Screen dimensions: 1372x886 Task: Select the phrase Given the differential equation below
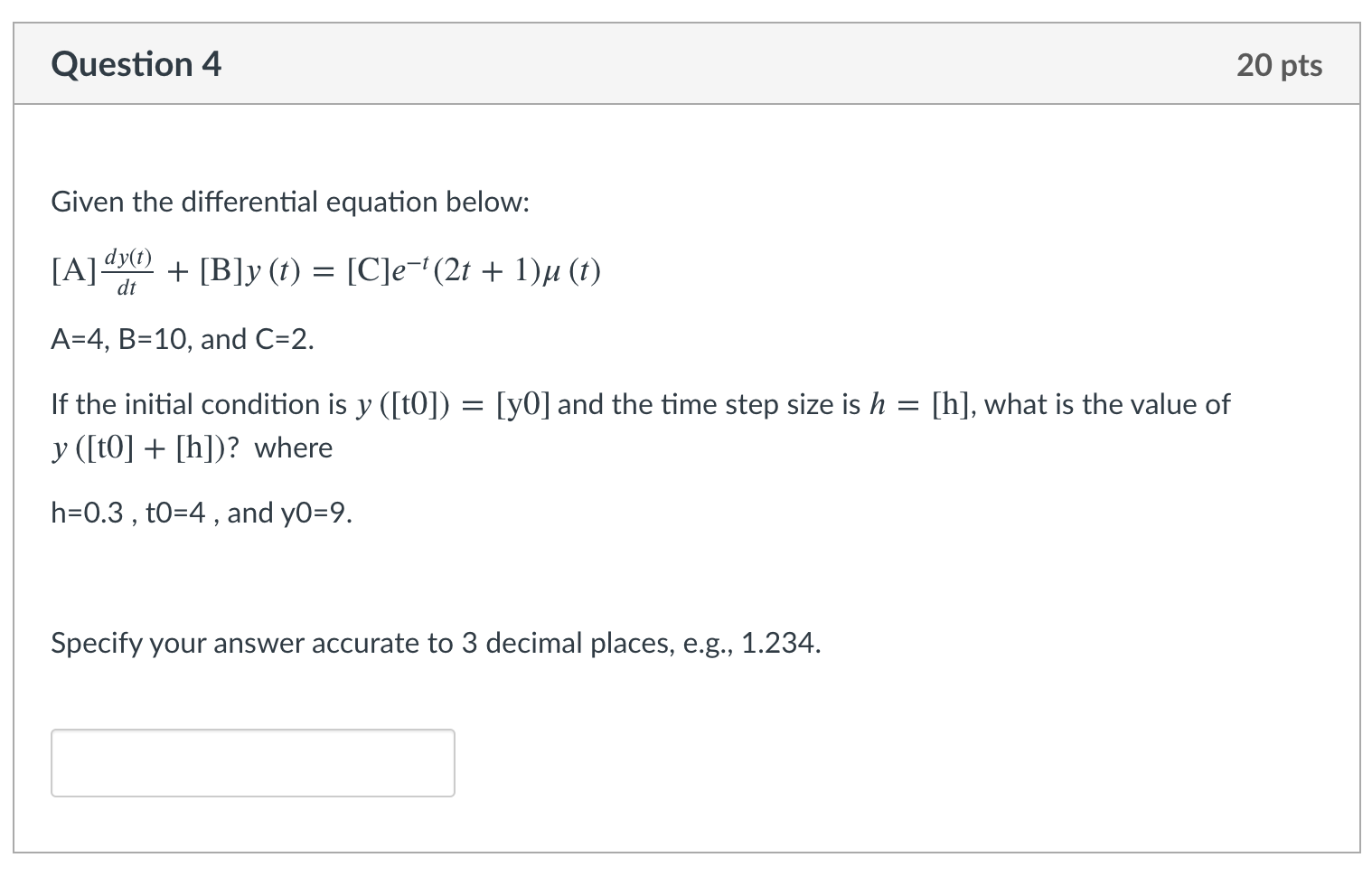tap(290, 202)
